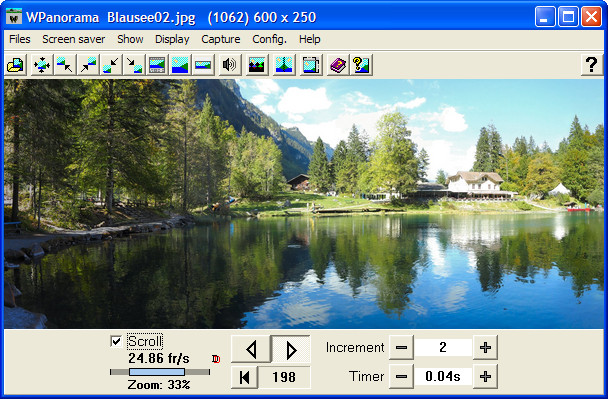Click the Increment value field showing 2

coord(443,347)
